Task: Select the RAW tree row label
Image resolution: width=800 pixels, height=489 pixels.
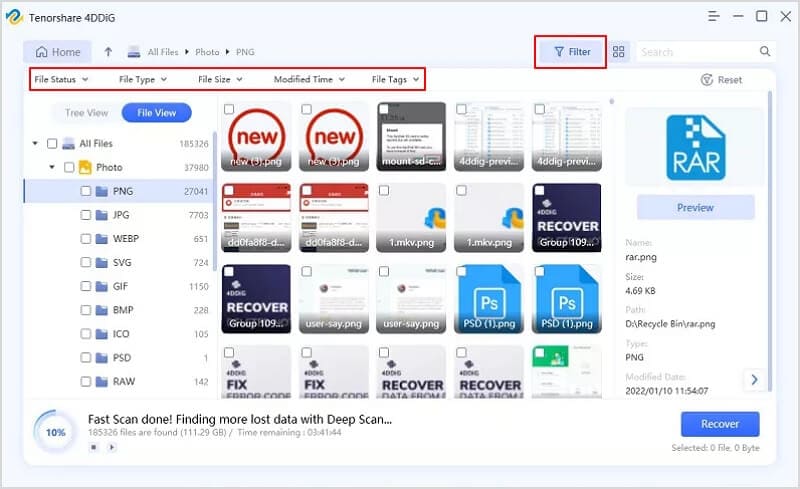Action: pyautogui.click(x=124, y=381)
